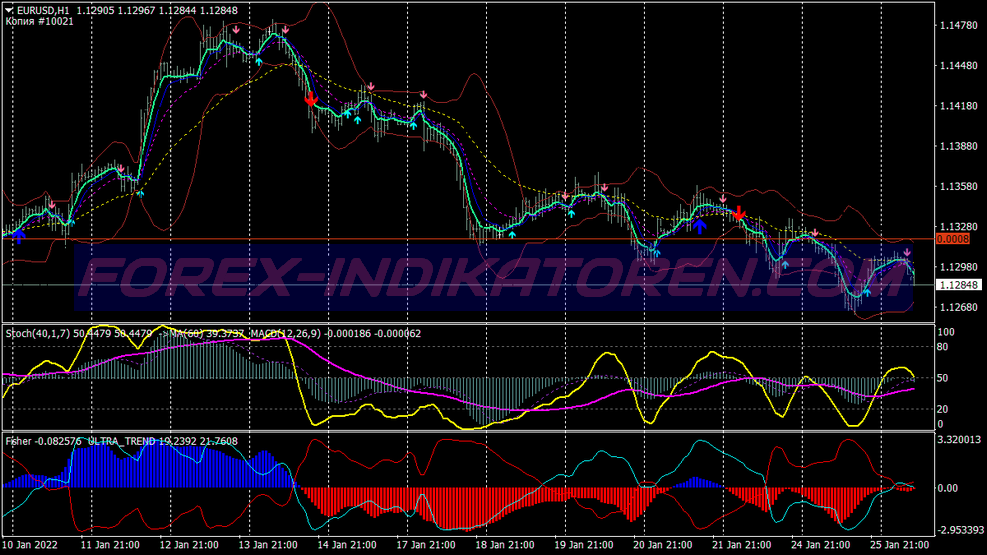Select the orange 0.0008 level label
Screen dimensions: 987x555
point(953,239)
